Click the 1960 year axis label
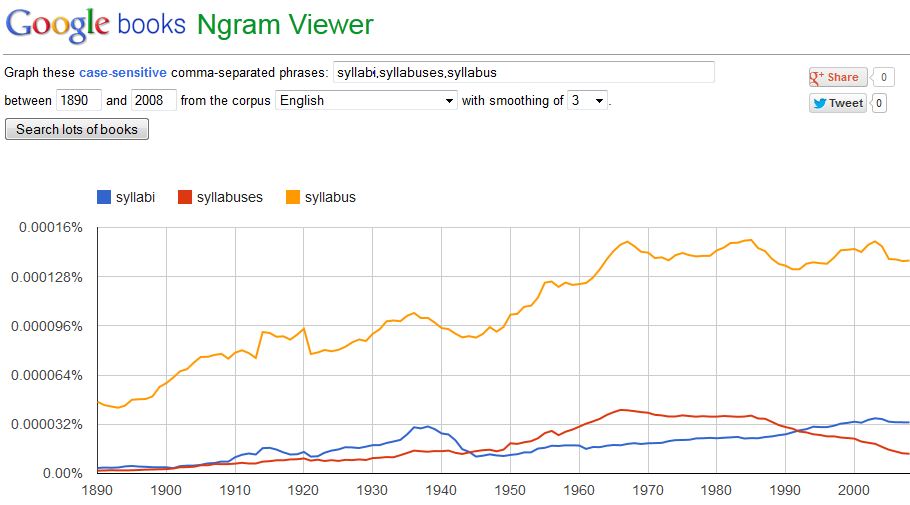The image size is (910, 505). (578, 491)
